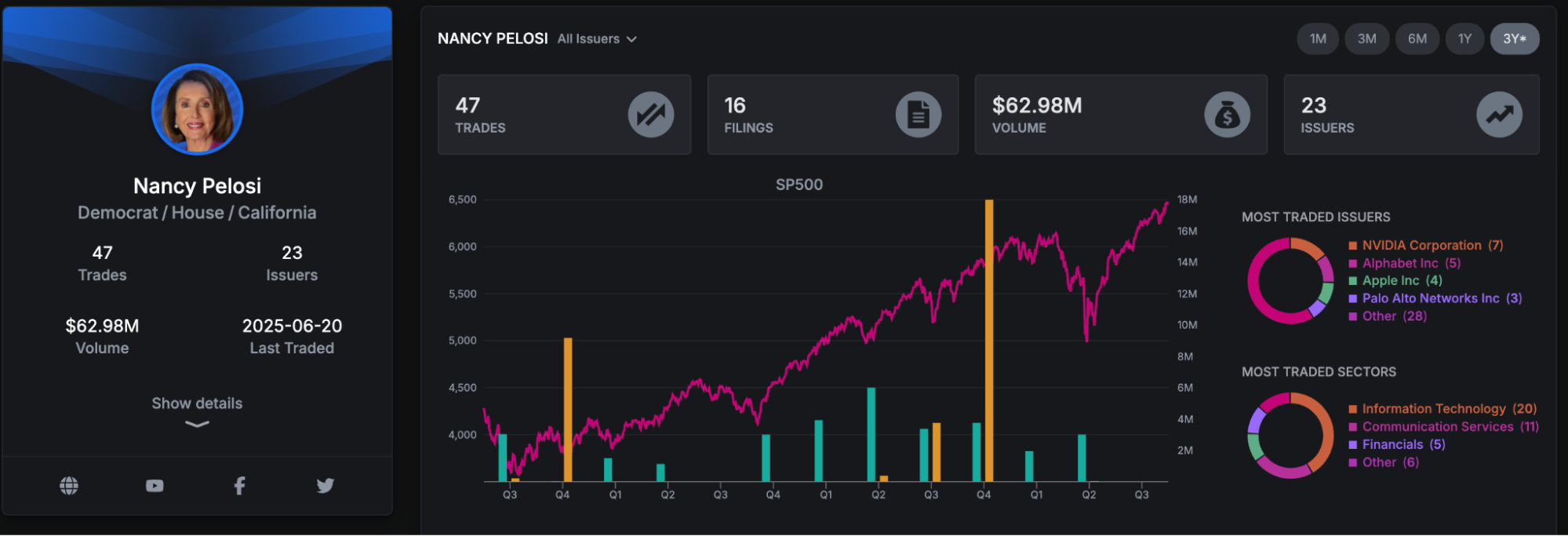
Task: Select the 6M time range
Action: [x=1417, y=38]
